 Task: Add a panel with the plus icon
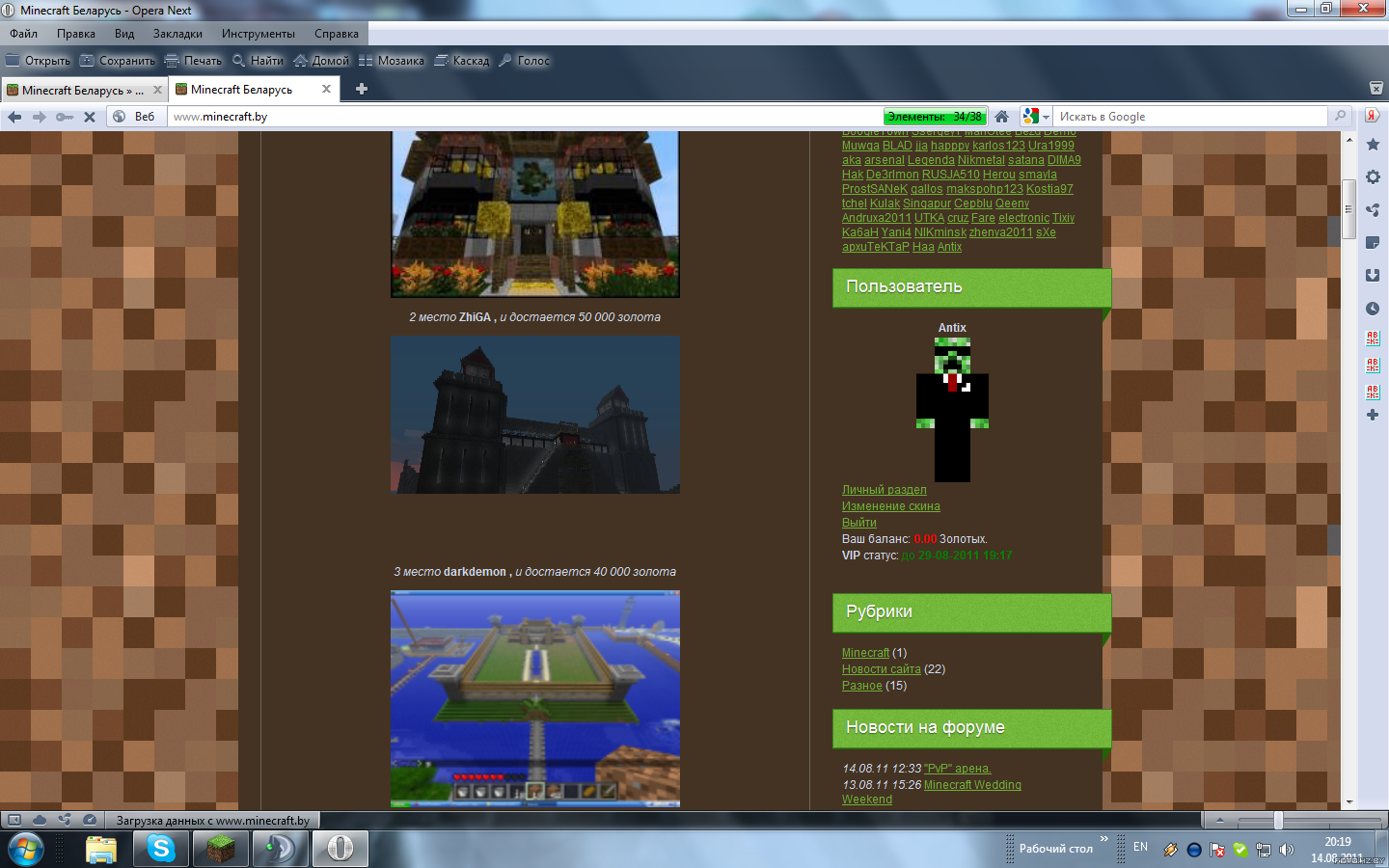pos(1373,415)
